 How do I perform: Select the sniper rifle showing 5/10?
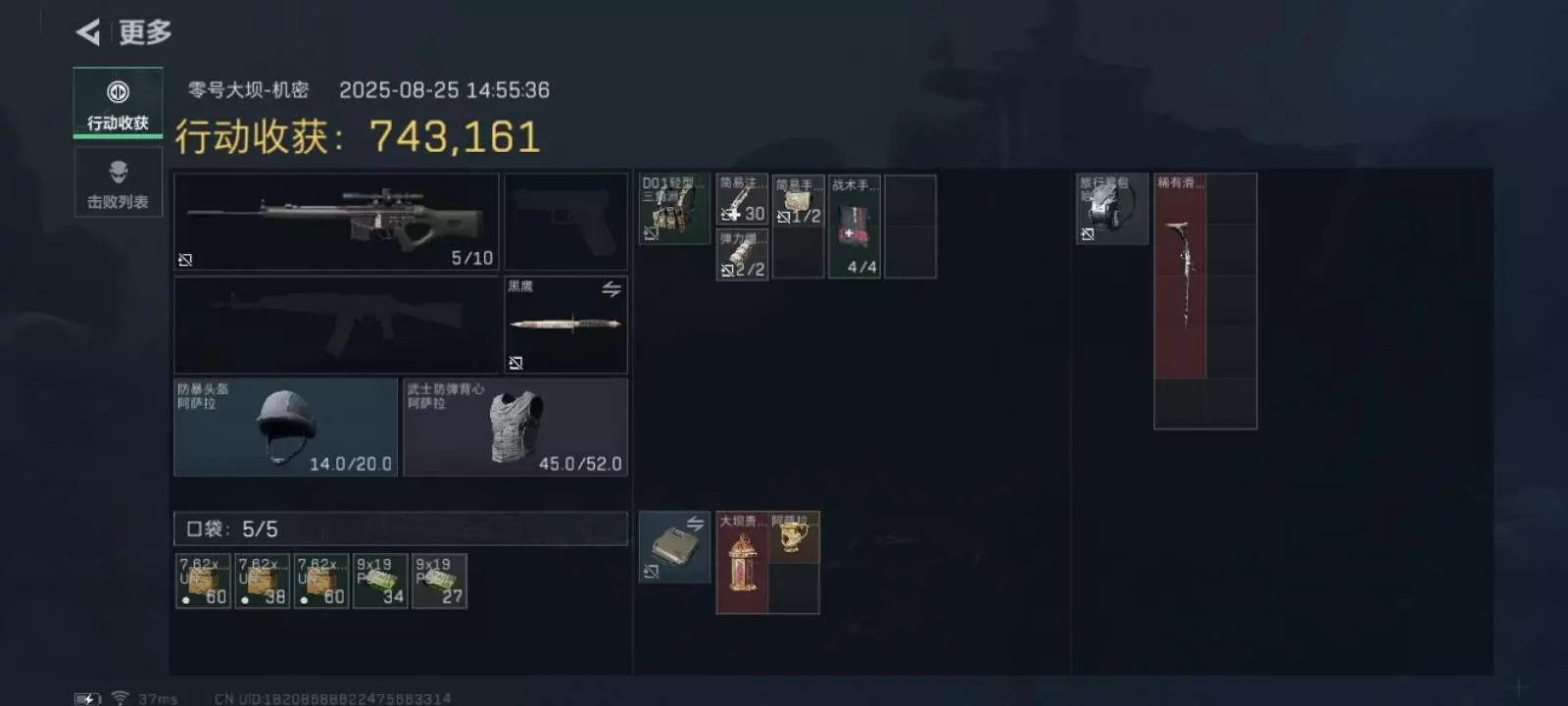tap(336, 222)
